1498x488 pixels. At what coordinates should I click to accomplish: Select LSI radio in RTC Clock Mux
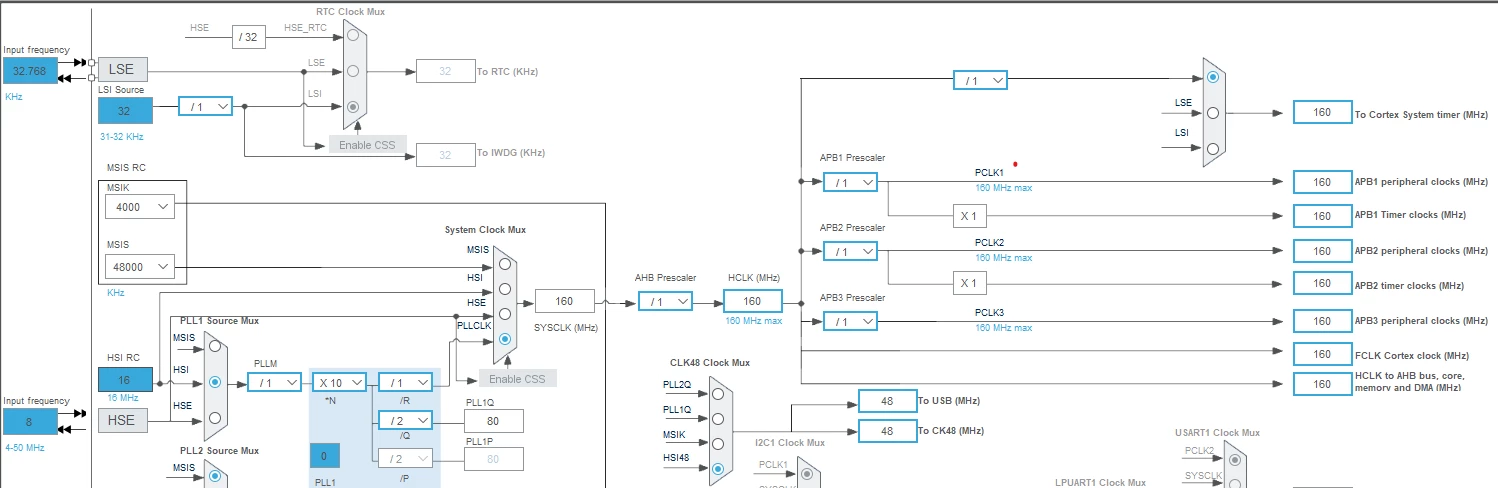(352, 106)
